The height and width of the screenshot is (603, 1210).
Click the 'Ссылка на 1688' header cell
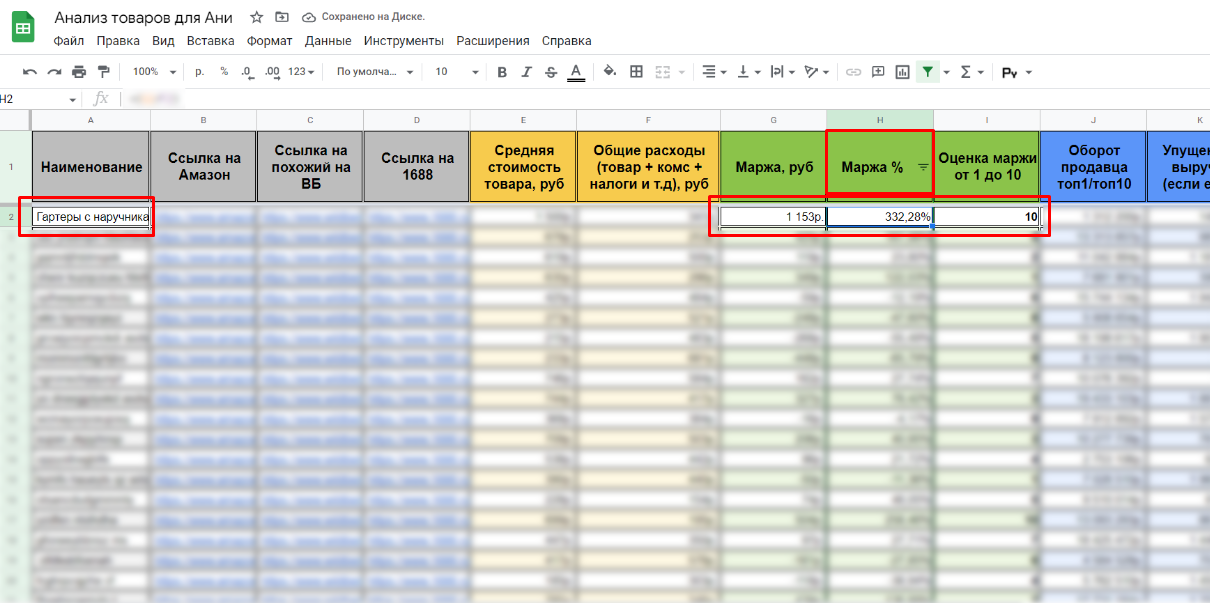pyautogui.click(x=417, y=167)
